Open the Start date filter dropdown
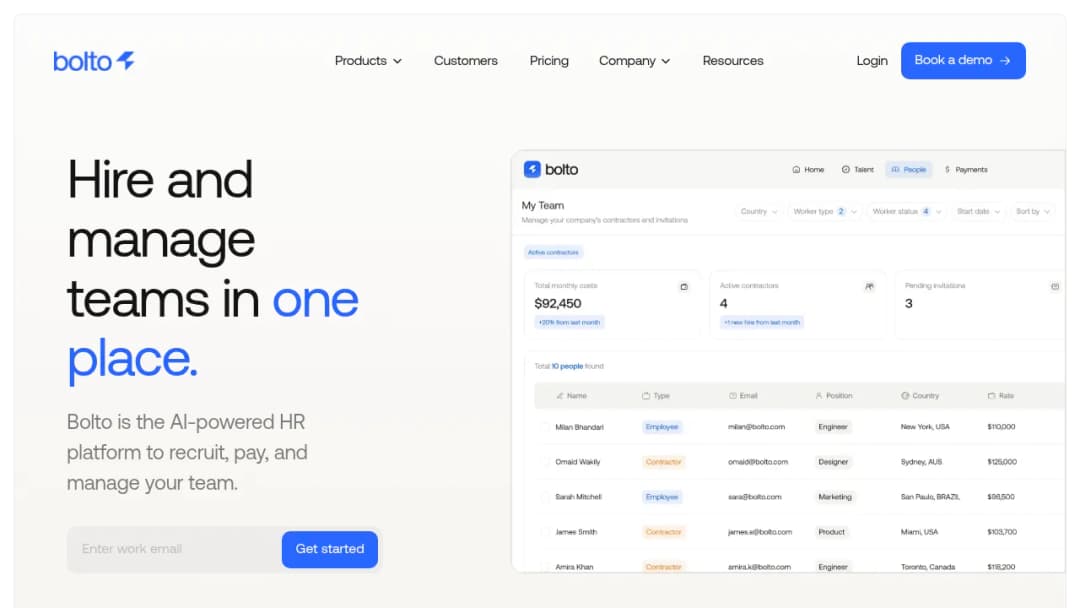Viewport: 1080px width, 608px height. point(978,211)
